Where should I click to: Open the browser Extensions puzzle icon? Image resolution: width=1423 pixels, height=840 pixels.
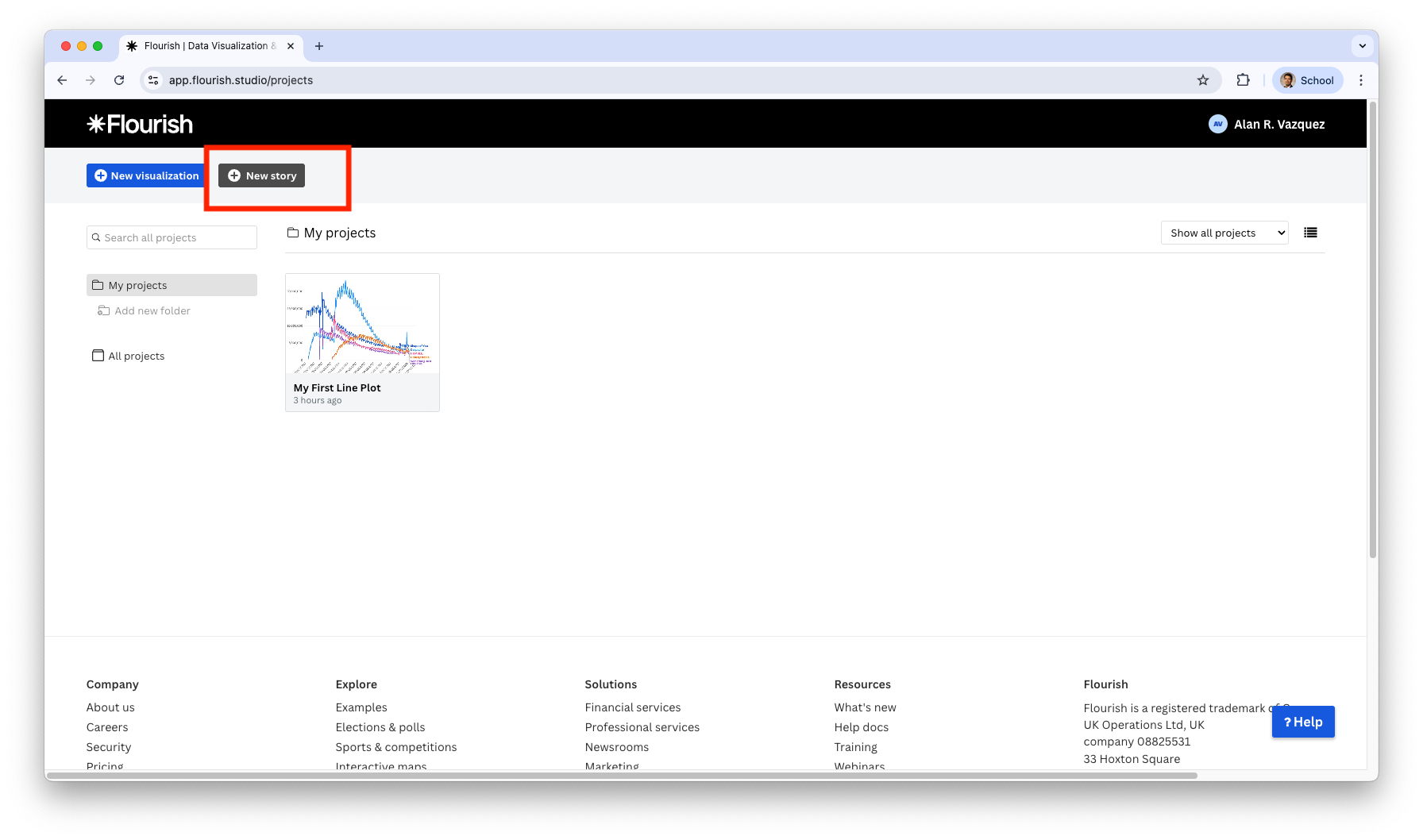click(x=1243, y=80)
